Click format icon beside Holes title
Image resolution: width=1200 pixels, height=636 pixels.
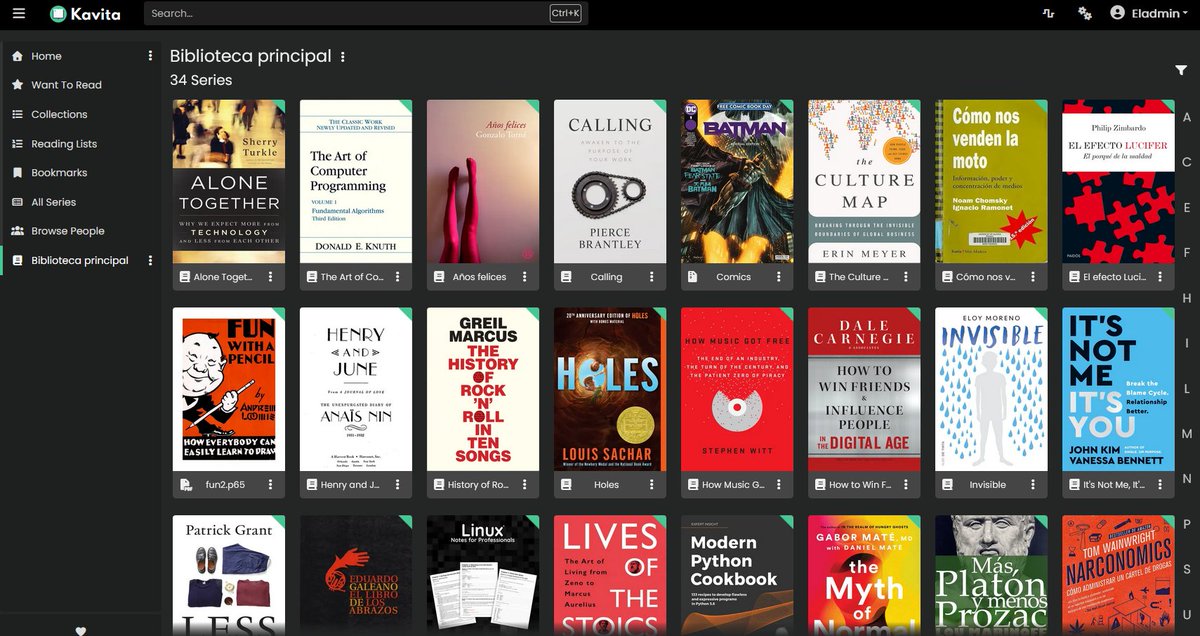click(x=566, y=485)
